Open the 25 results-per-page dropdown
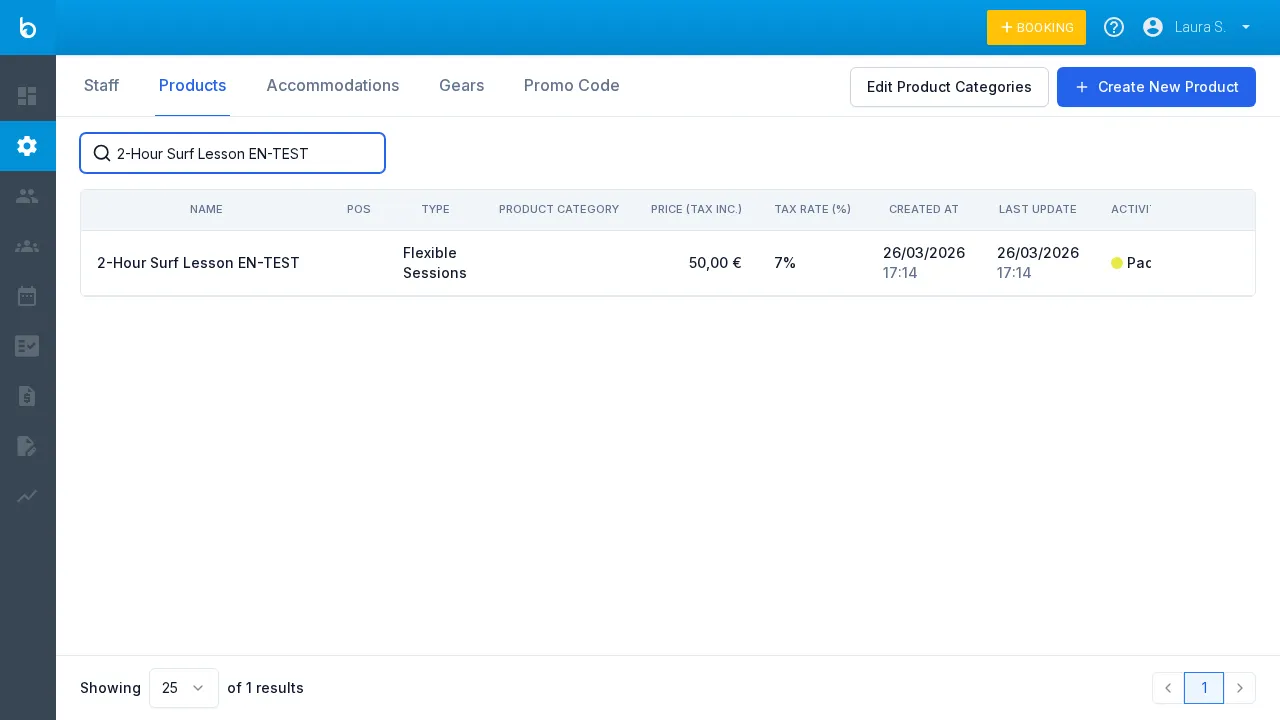Image resolution: width=1280 pixels, height=720 pixels. (184, 688)
